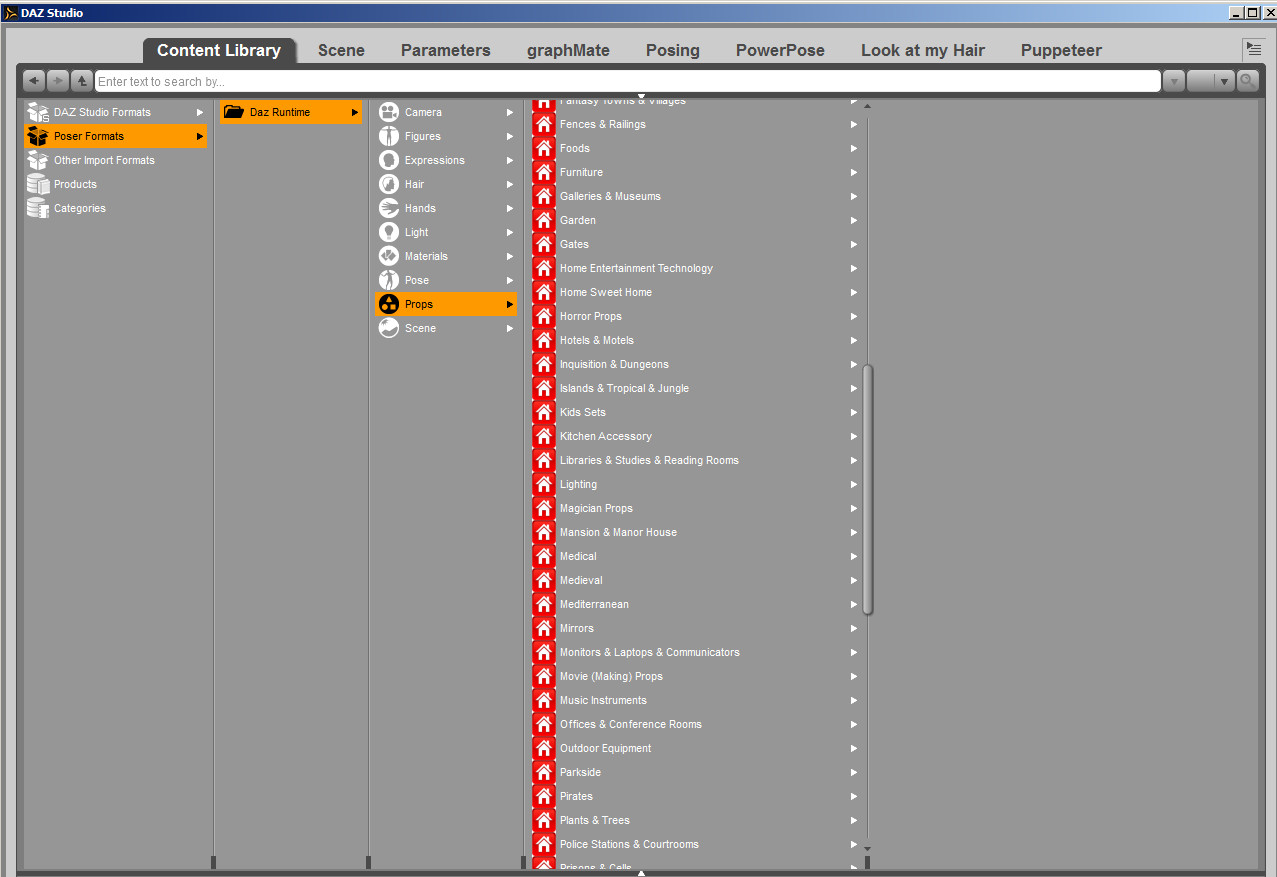Switch to the Parameters tab

pyautogui.click(x=446, y=50)
